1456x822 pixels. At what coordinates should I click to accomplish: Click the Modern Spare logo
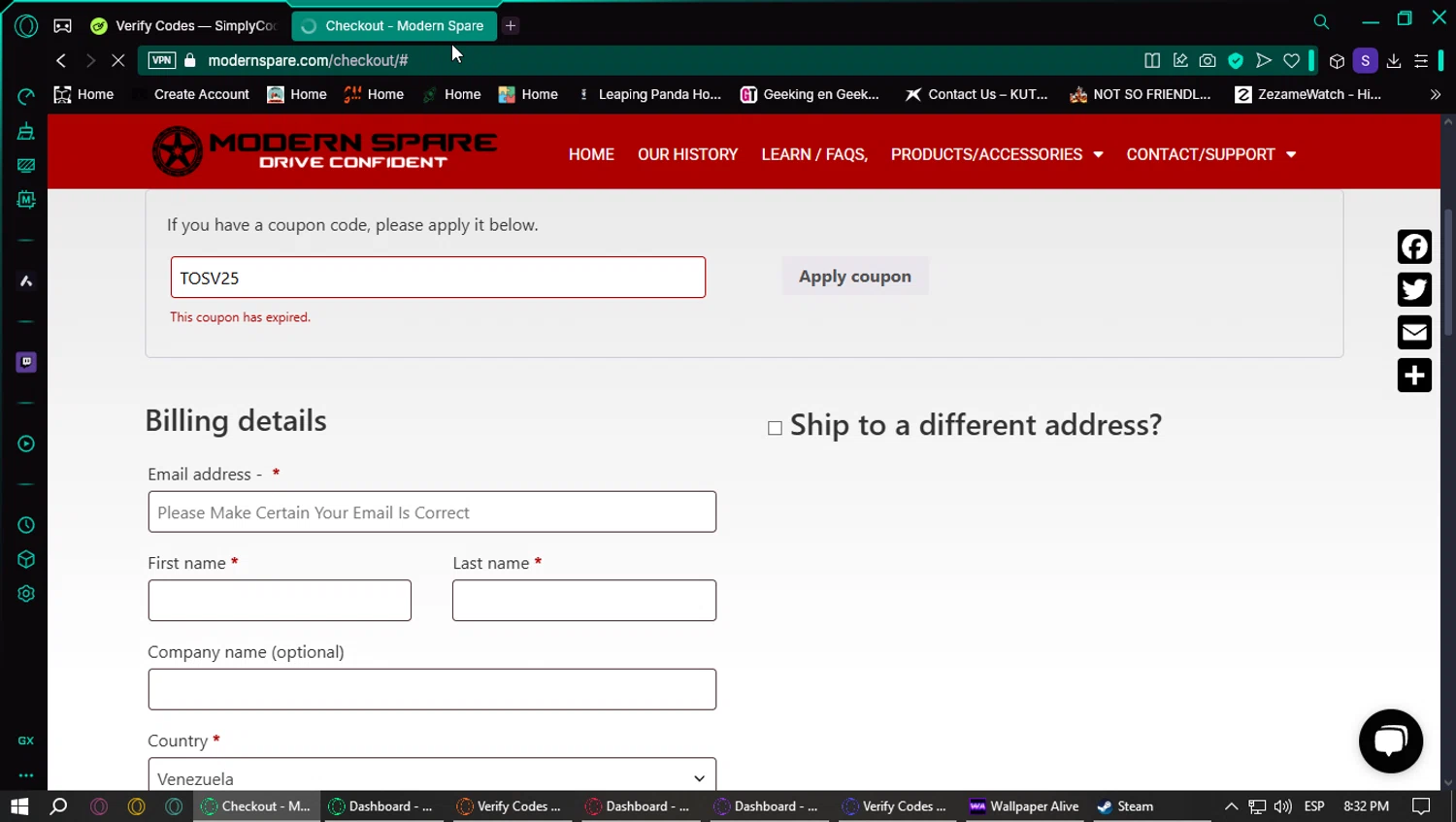(x=324, y=151)
